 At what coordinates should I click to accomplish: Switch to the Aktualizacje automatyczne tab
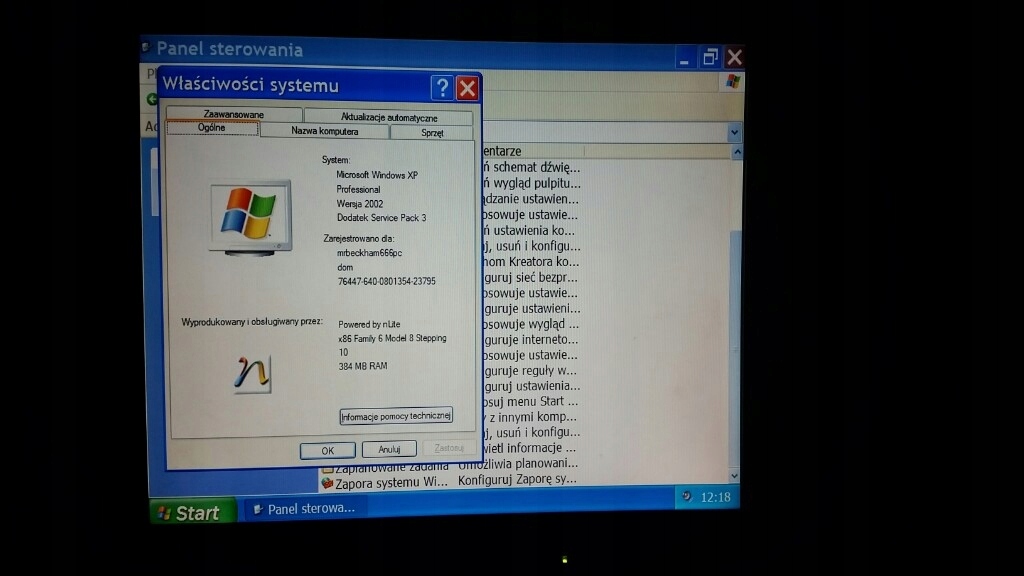click(389, 118)
